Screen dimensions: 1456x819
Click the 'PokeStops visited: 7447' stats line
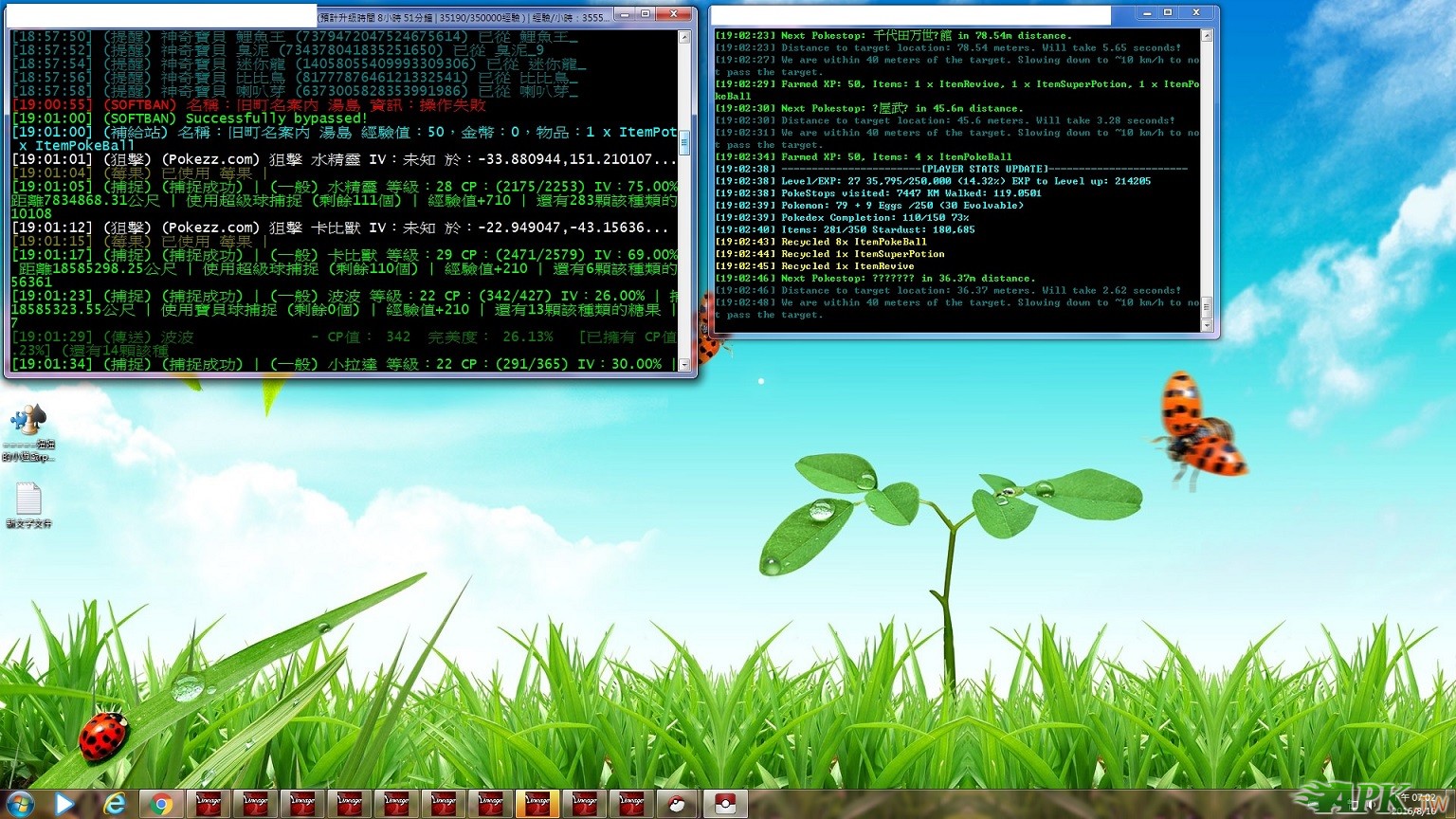coord(878,193)
